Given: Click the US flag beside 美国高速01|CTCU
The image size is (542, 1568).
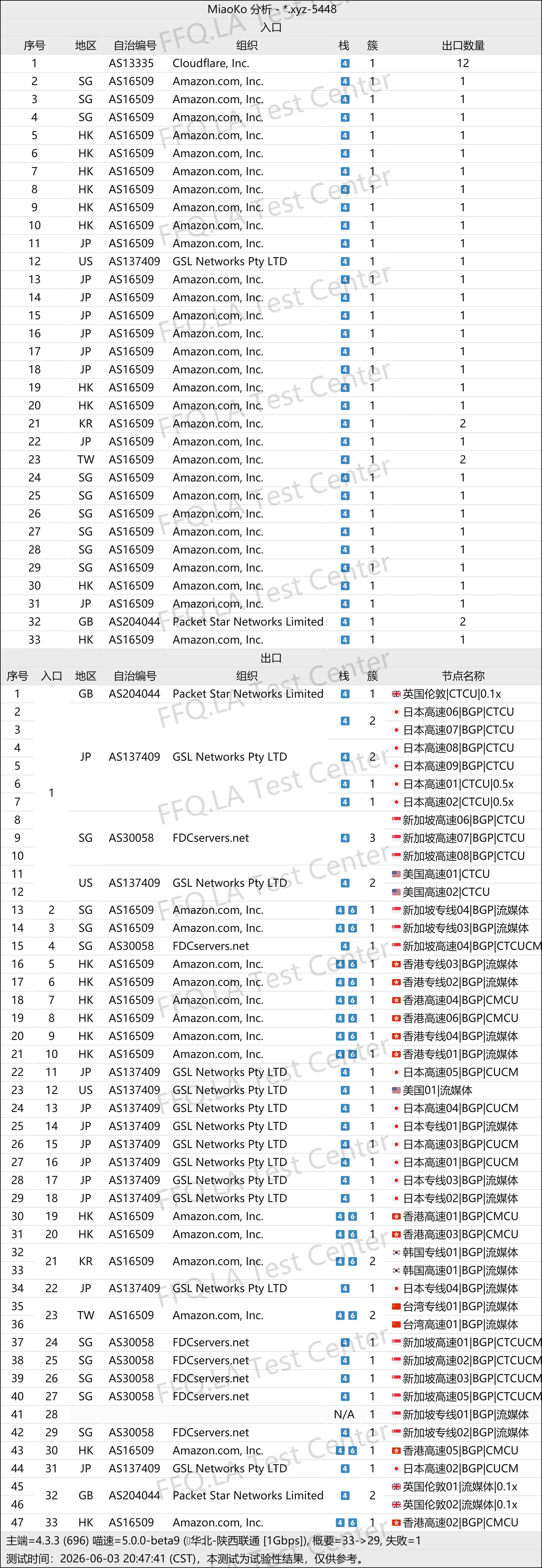Looking at the screenshot, I should click(x=396, y=874).
